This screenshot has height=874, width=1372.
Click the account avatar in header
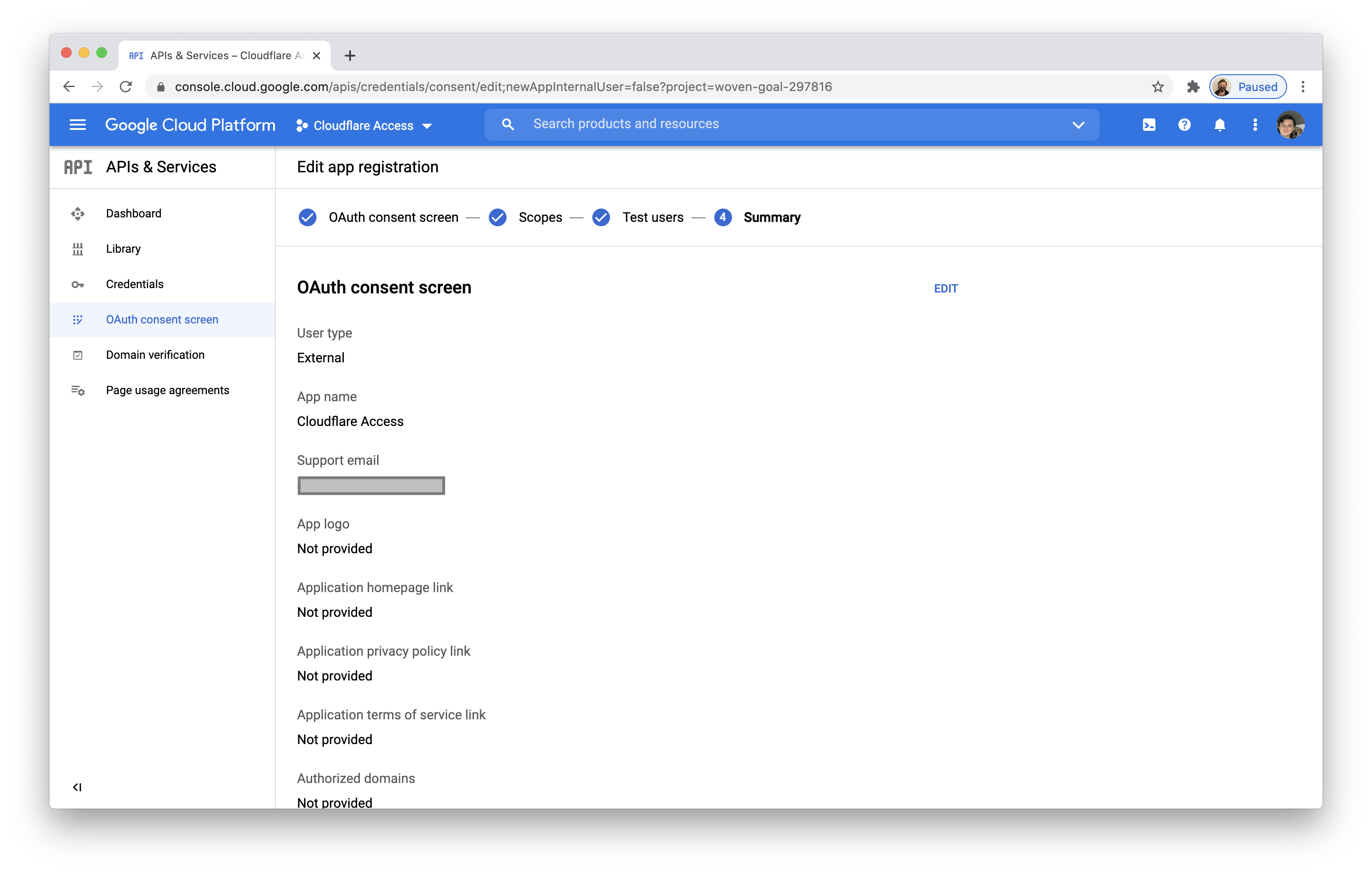coord(1290,125)
